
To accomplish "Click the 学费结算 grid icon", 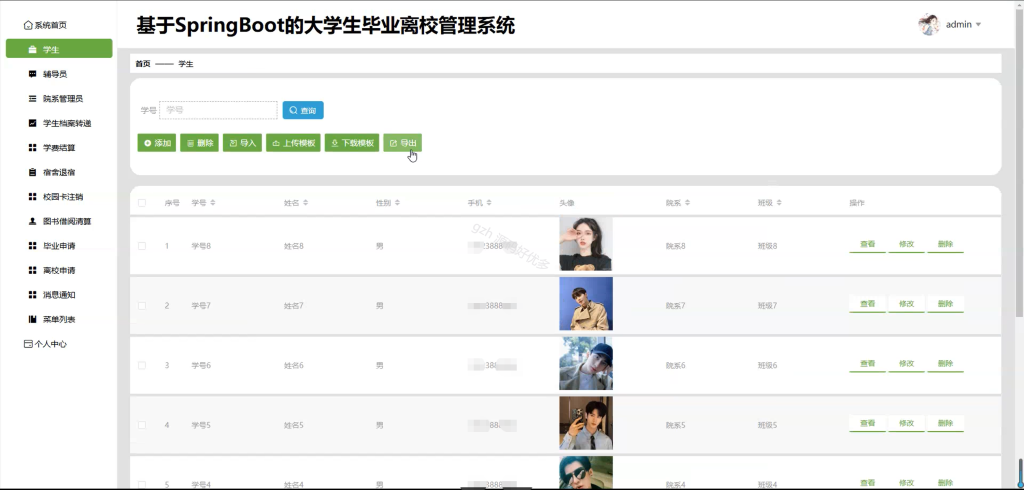I will (x=33, y=148).
